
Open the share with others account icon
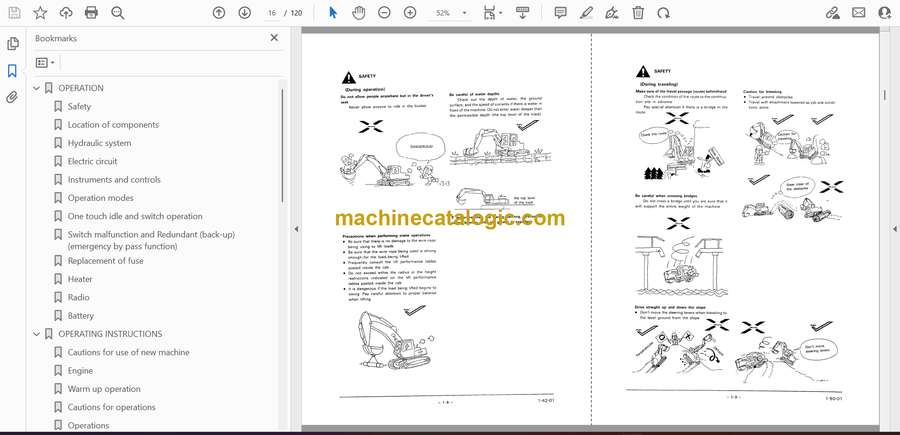coord(885,13)
